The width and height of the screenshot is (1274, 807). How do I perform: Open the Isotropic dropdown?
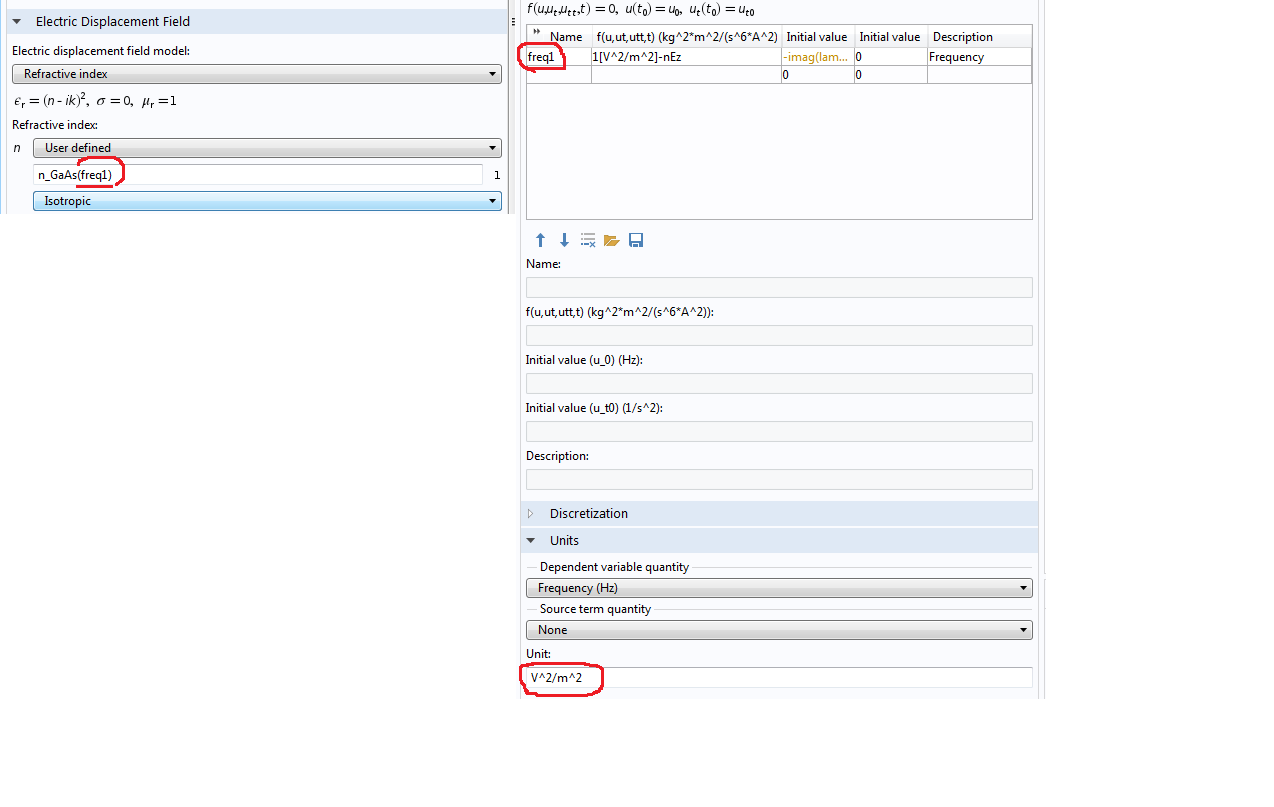click(266, 201)
